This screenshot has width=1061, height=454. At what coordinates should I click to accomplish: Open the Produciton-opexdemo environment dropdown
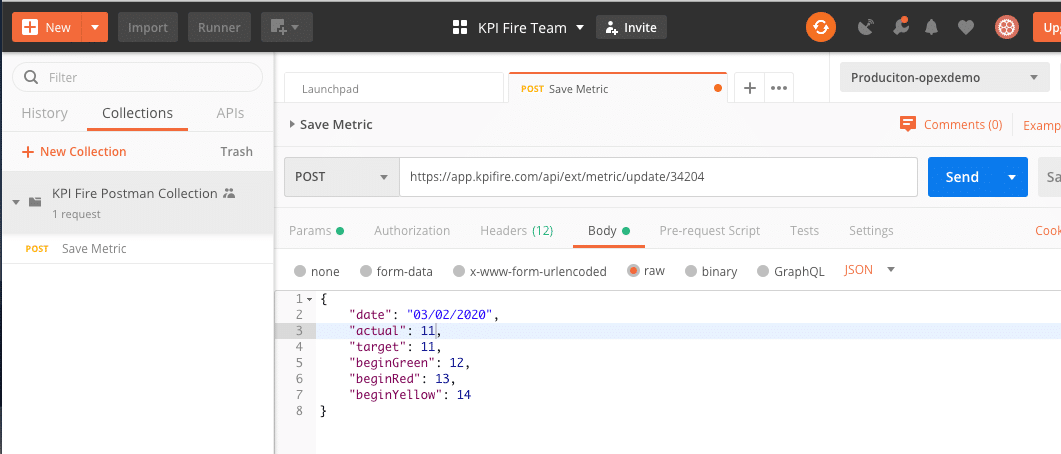click(943, 78)
